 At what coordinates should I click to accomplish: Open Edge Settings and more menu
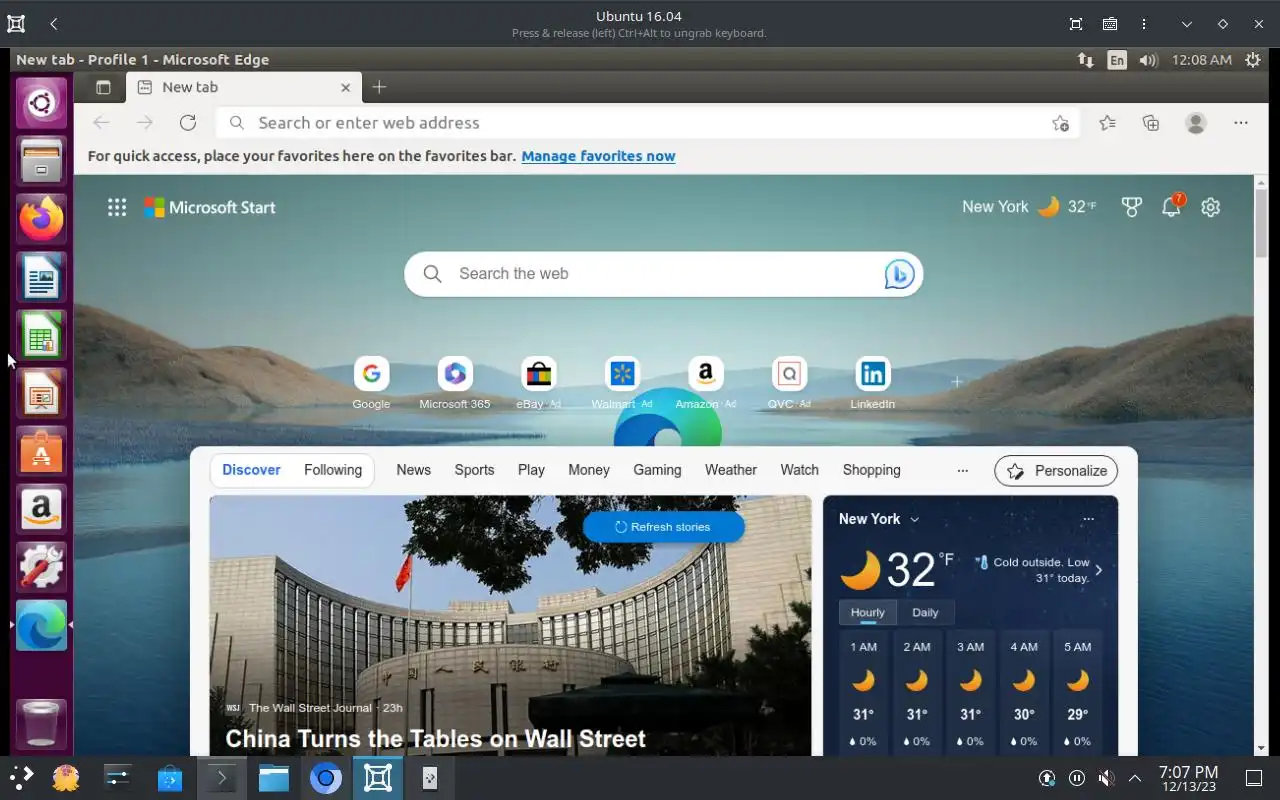click(1241, 123)
